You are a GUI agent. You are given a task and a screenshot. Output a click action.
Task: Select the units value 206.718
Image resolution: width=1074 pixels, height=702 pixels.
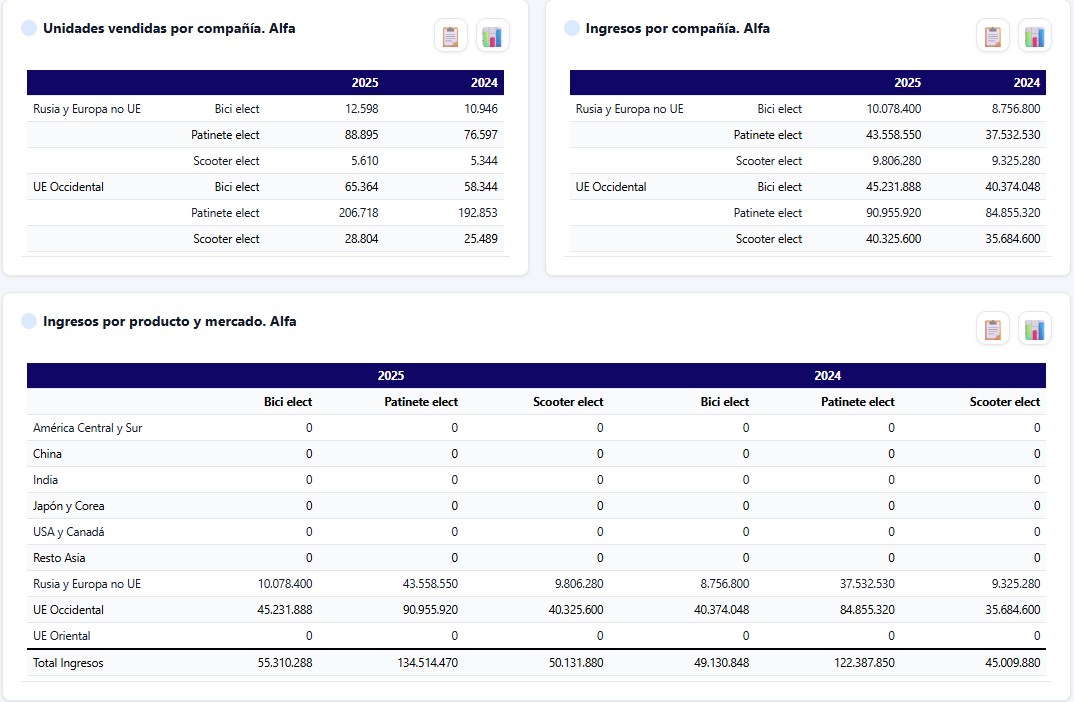[359, 213]
